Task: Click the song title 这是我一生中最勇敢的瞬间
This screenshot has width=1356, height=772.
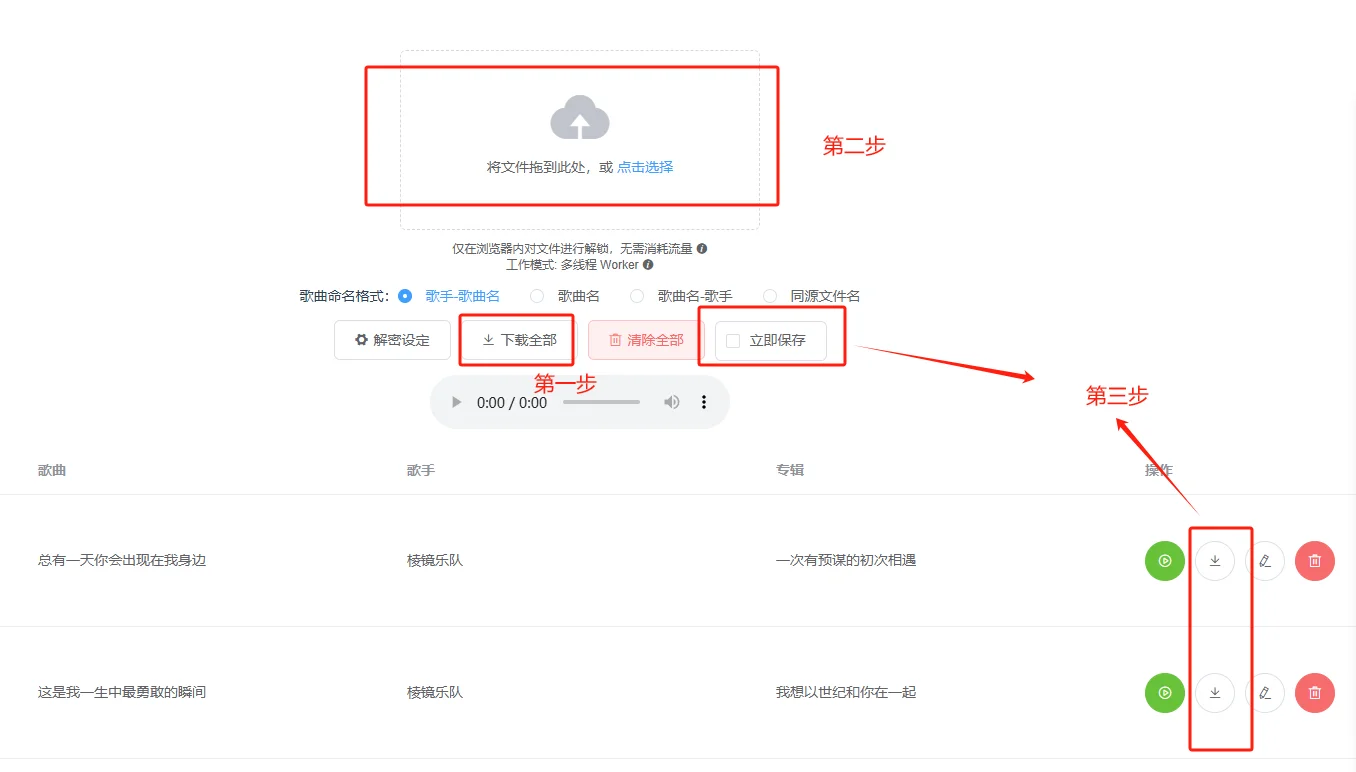Action: pyautogui.click(x=122, y=692)
